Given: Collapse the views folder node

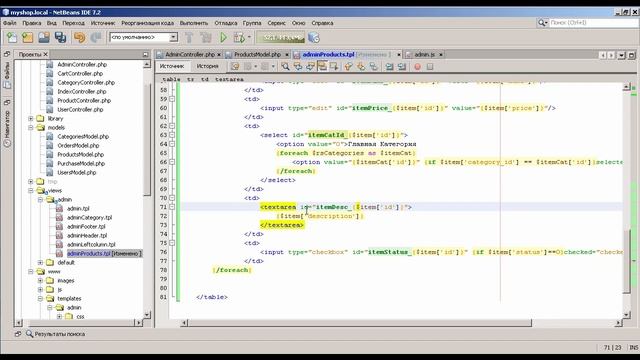Looking at the screenshot, I should [31, 190].
